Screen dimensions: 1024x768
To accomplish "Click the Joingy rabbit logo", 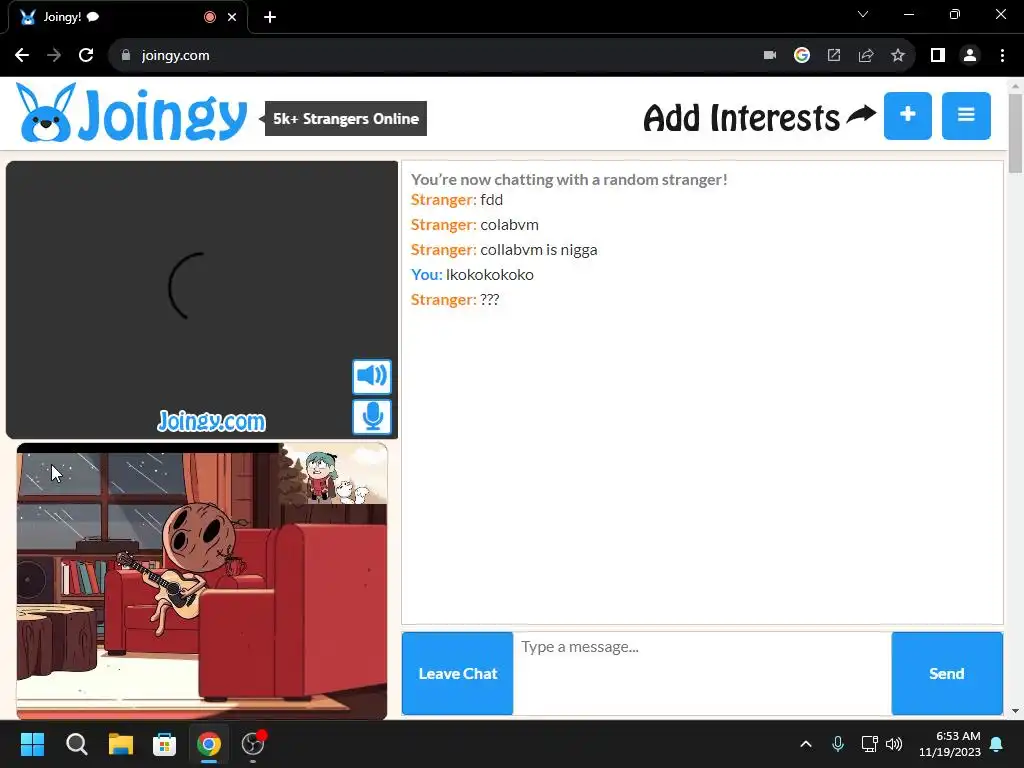I will (131, 113).
